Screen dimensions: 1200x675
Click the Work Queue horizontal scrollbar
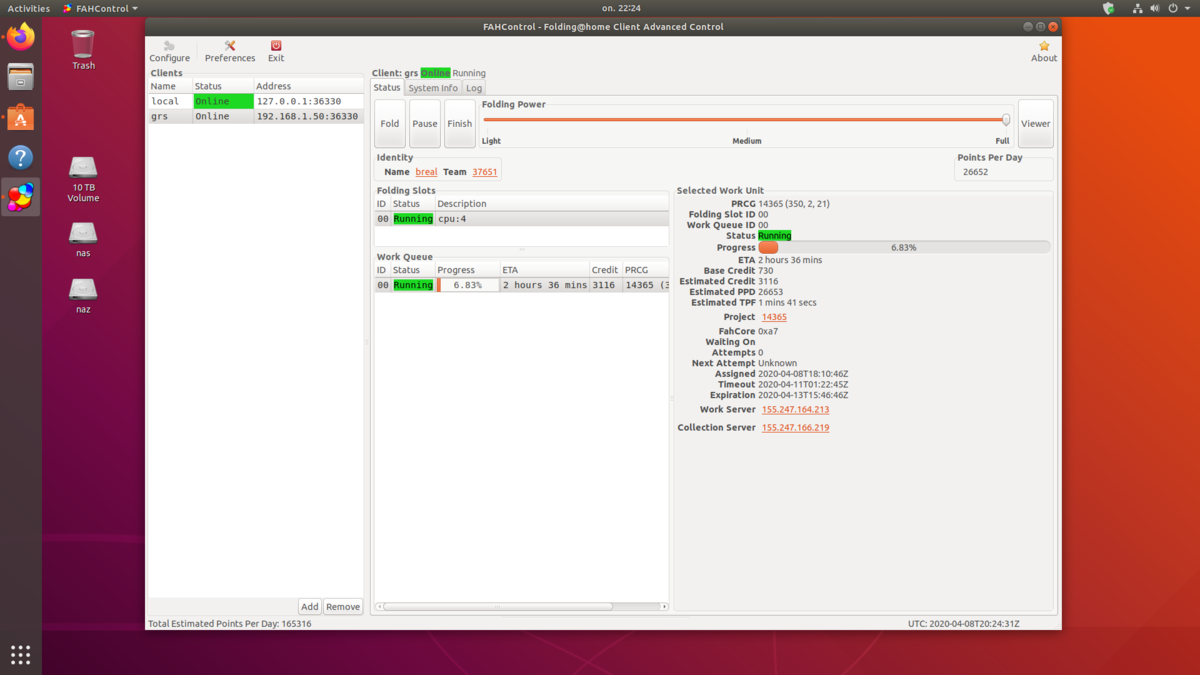(x=498, y=606)
